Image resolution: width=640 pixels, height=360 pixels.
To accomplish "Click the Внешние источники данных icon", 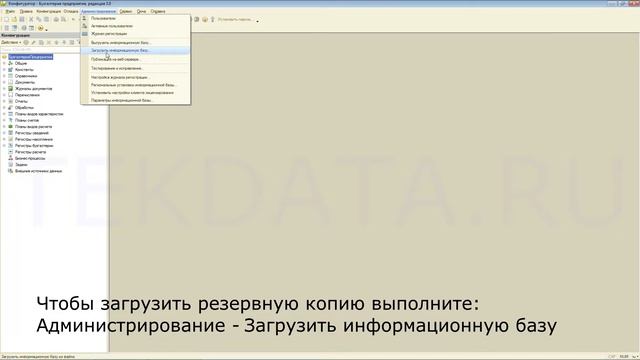I will click(11, 171).
